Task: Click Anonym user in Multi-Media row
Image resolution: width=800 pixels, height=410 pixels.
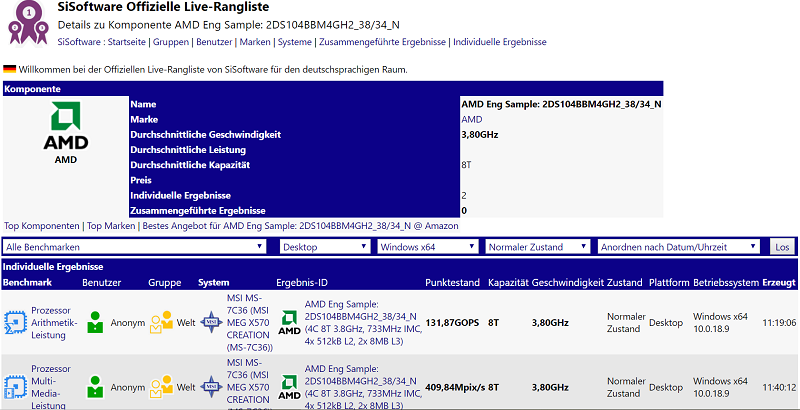Action: (x=128, y=388)
